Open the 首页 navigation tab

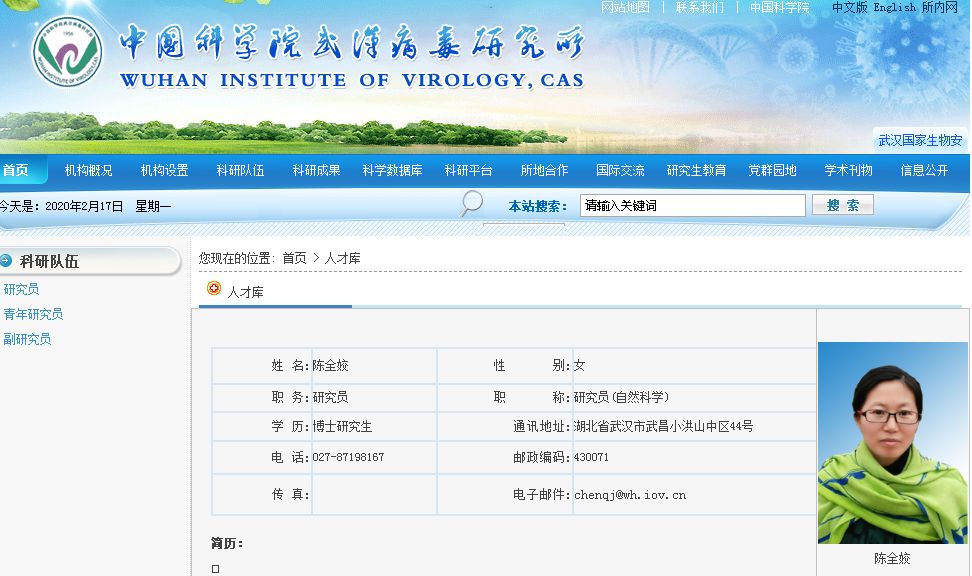pos(15,170)
